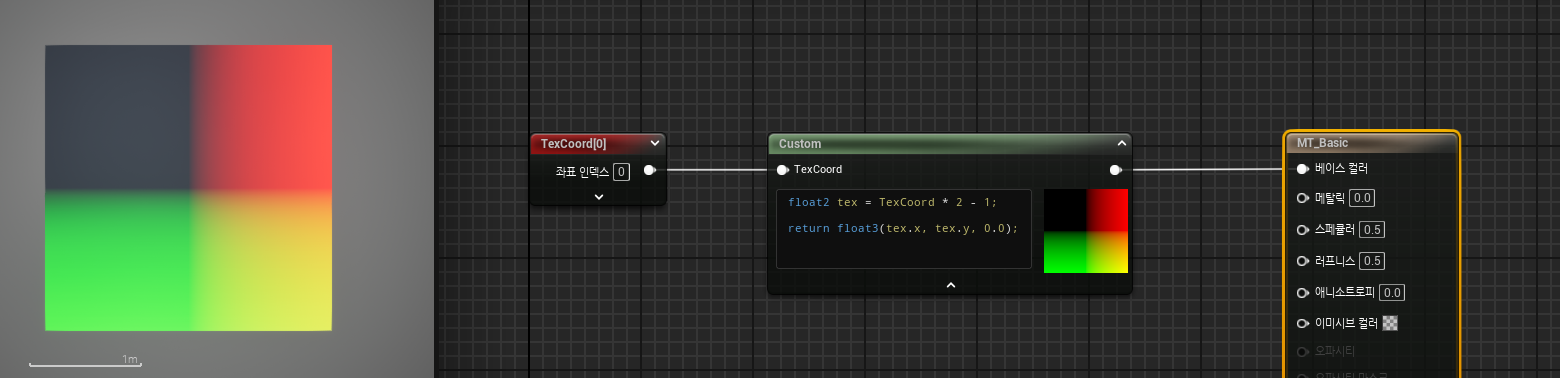
Task: Click the Custom node bottom collapse chevron
Action: point(950,285)
